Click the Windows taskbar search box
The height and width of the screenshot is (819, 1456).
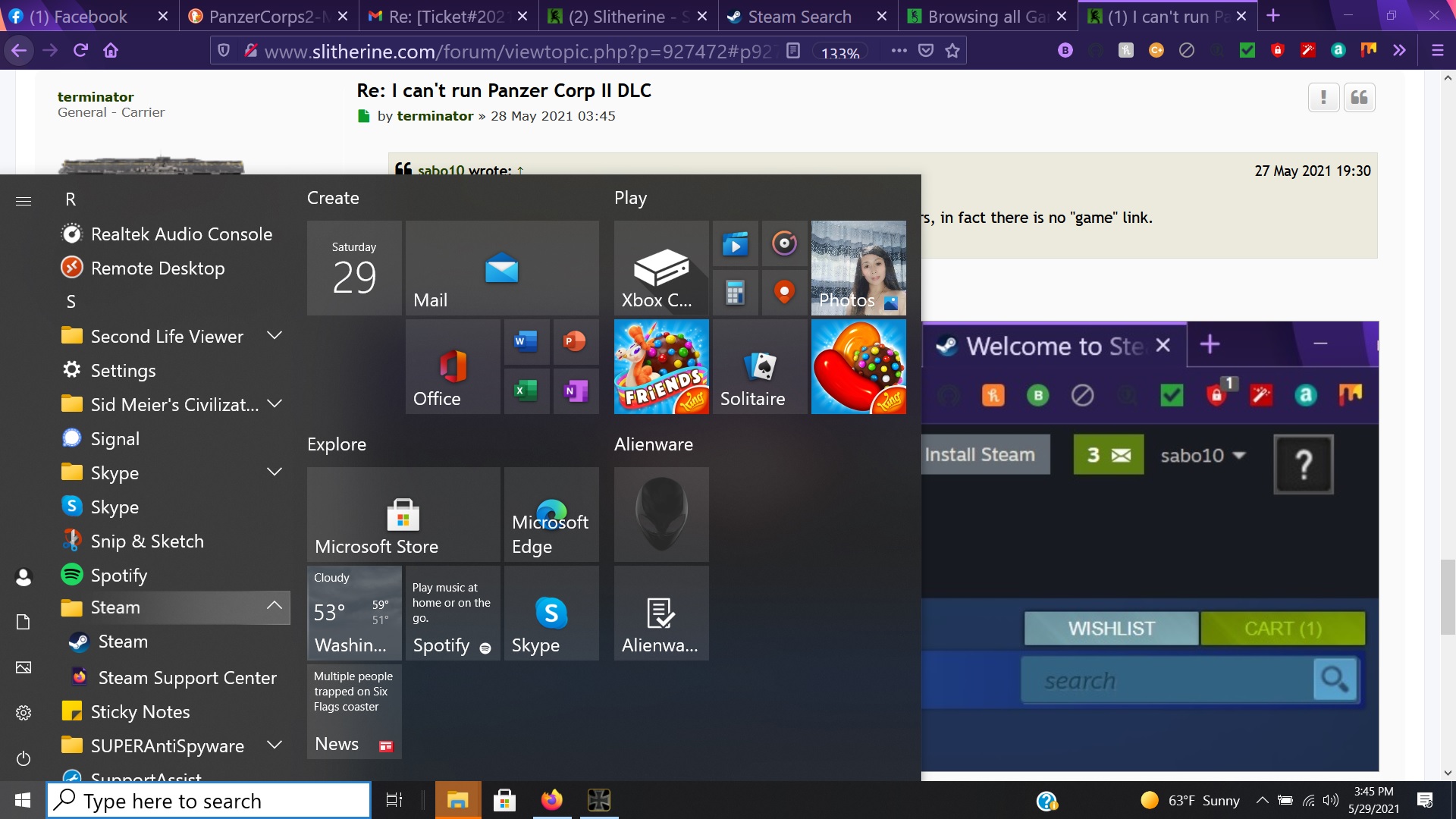click(209, 800)
